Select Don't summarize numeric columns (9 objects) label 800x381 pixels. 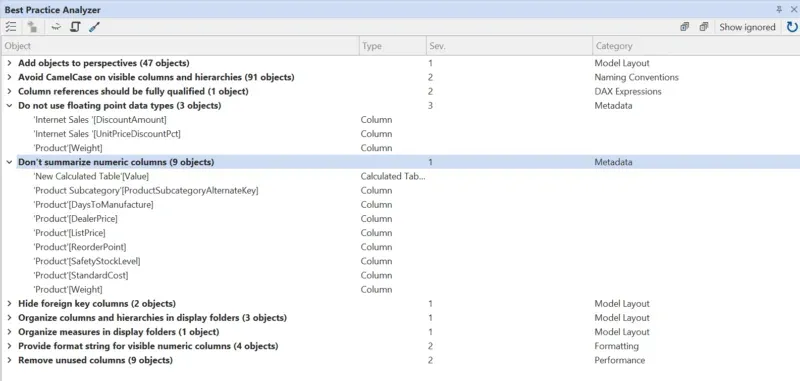coord(116,162)
